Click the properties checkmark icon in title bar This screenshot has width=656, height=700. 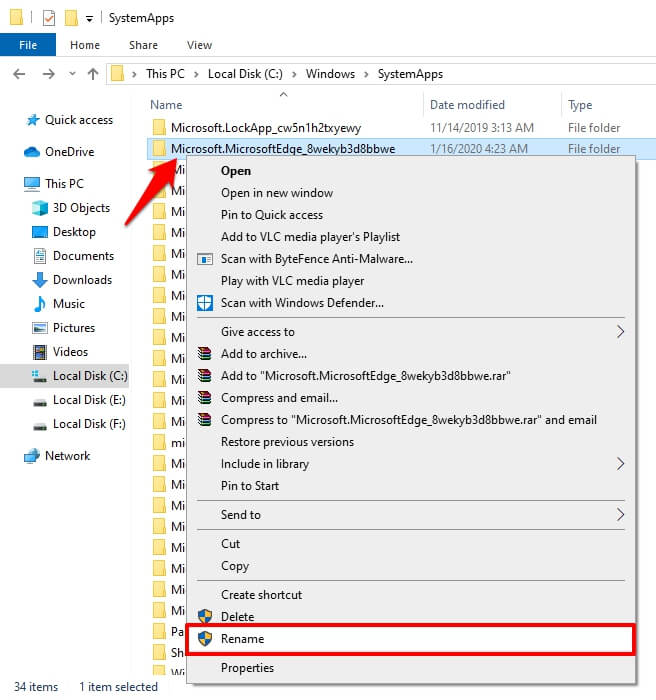click(49, 17)
